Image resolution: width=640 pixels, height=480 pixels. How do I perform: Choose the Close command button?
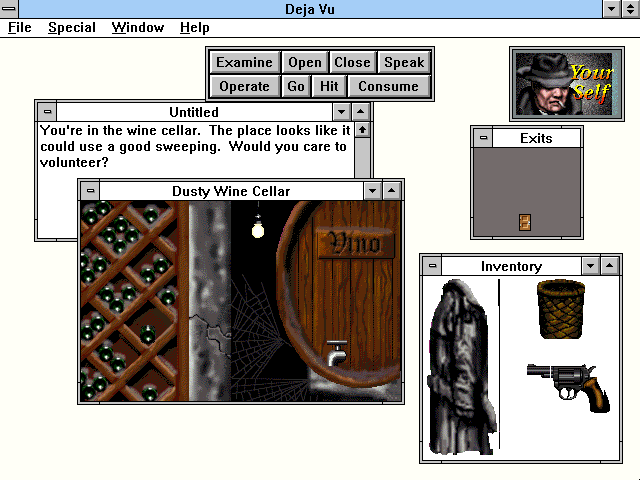tap(352, 62)
